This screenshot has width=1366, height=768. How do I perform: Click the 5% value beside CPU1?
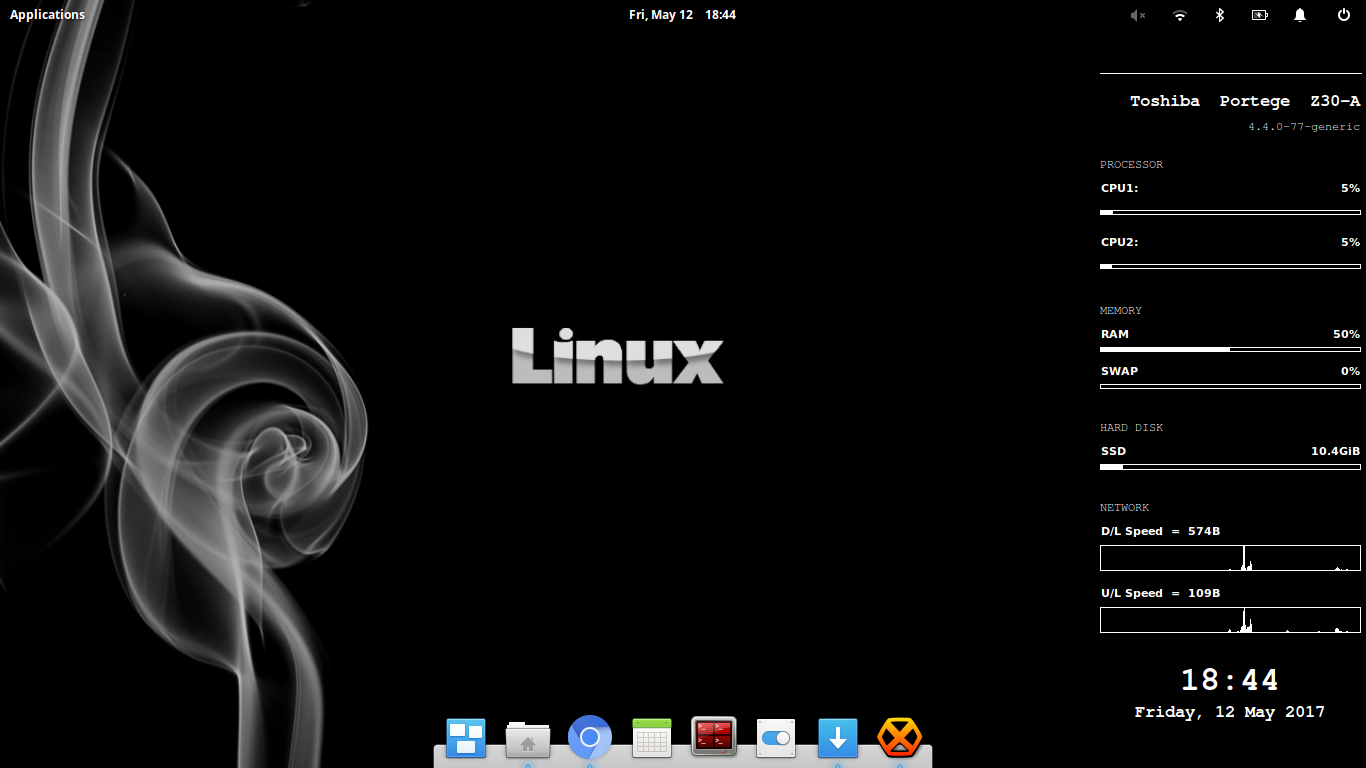(1350, 188)
